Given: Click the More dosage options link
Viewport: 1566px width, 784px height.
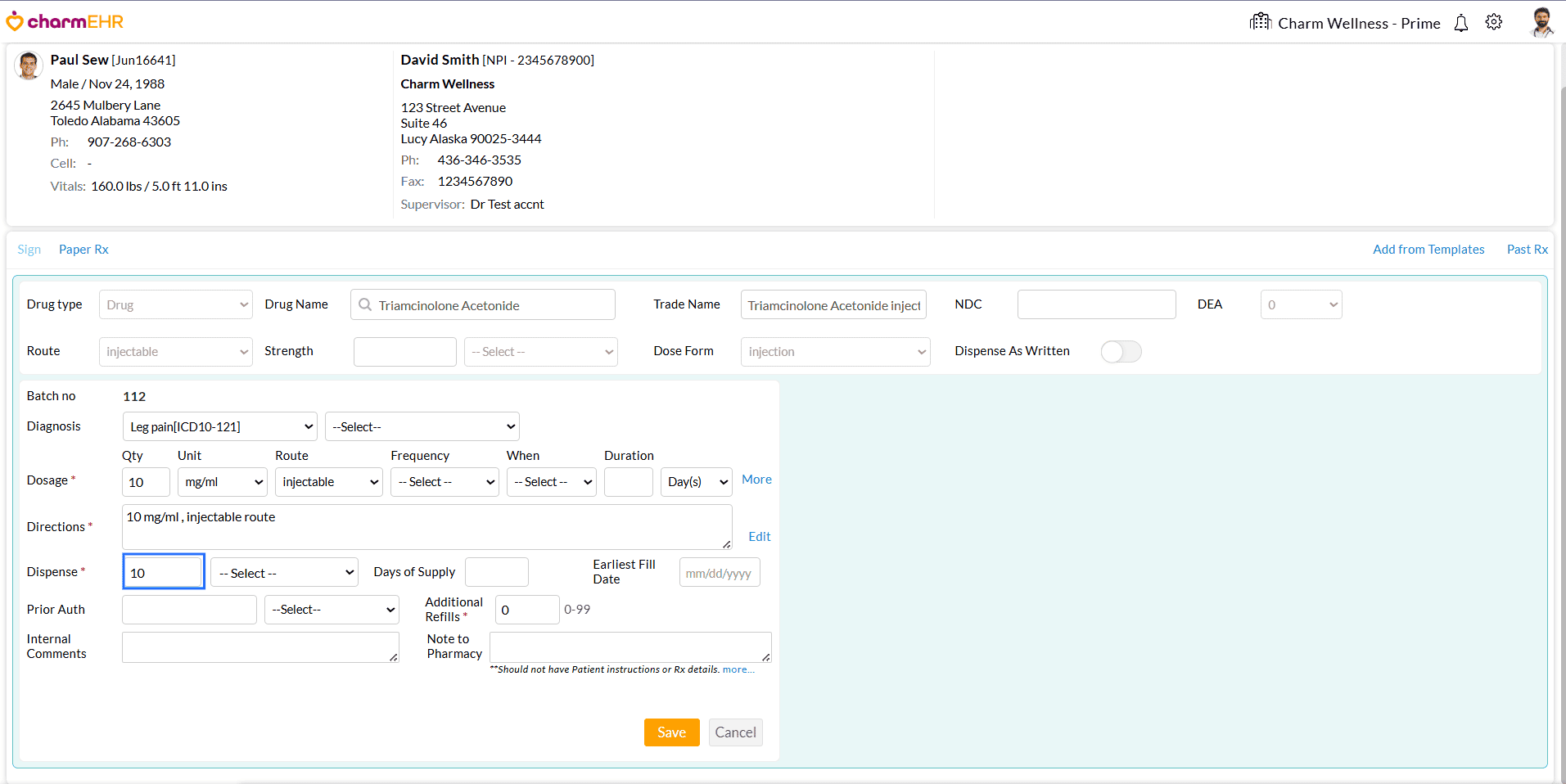Looking at the screenshot, I should [756, 480].
